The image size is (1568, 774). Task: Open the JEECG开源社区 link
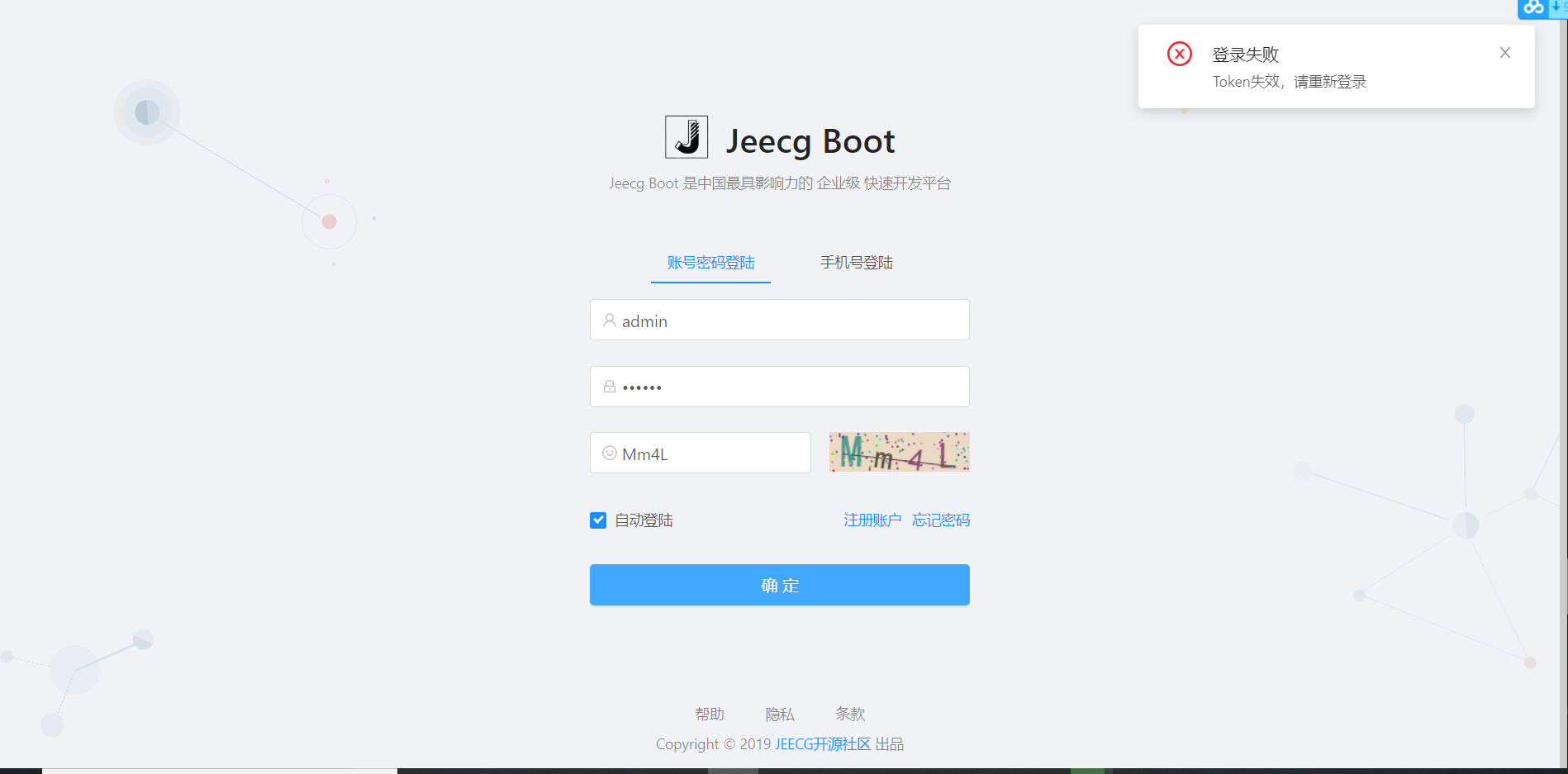pyautogui.click(x=823, y=744)
